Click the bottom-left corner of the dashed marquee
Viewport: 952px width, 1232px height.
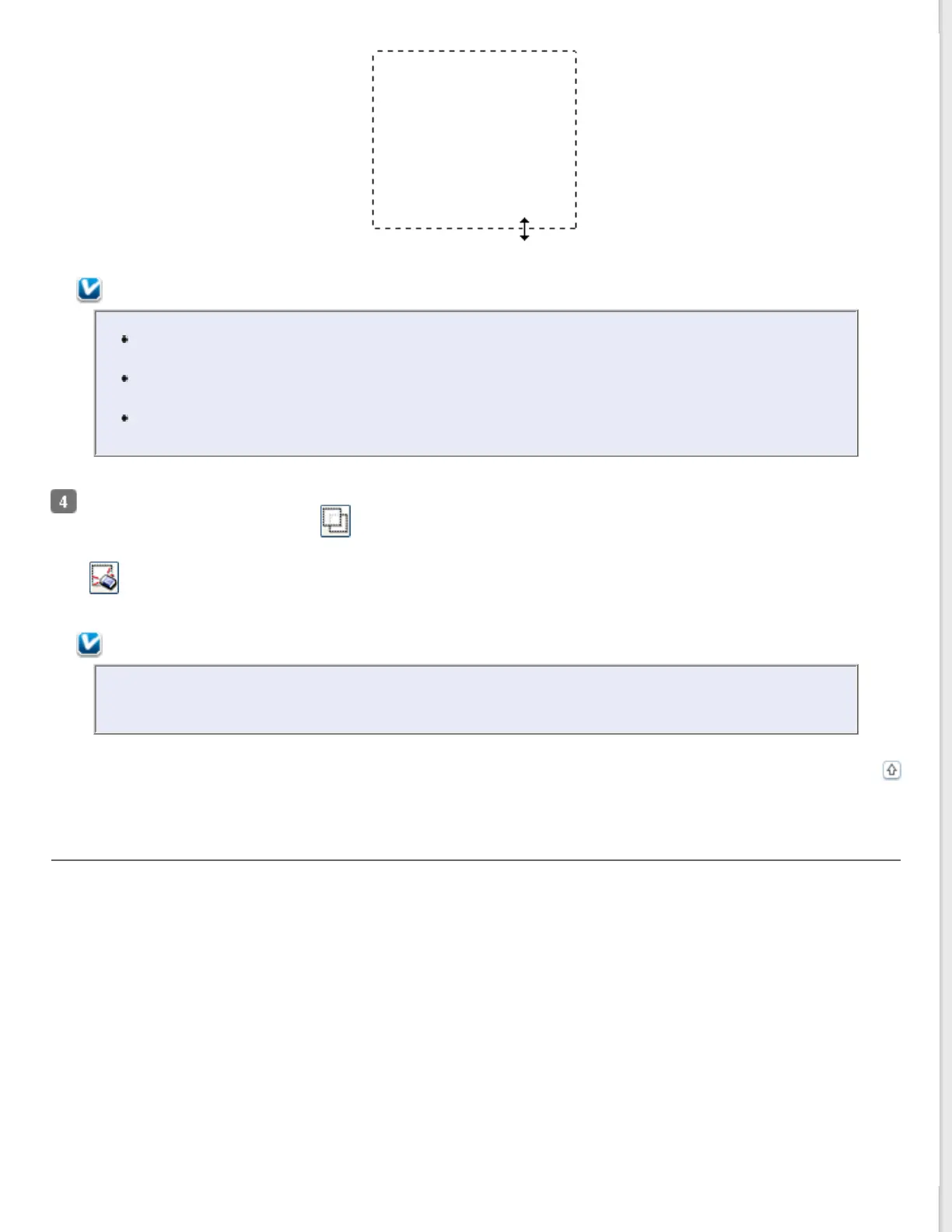click(x=374, y=228)
